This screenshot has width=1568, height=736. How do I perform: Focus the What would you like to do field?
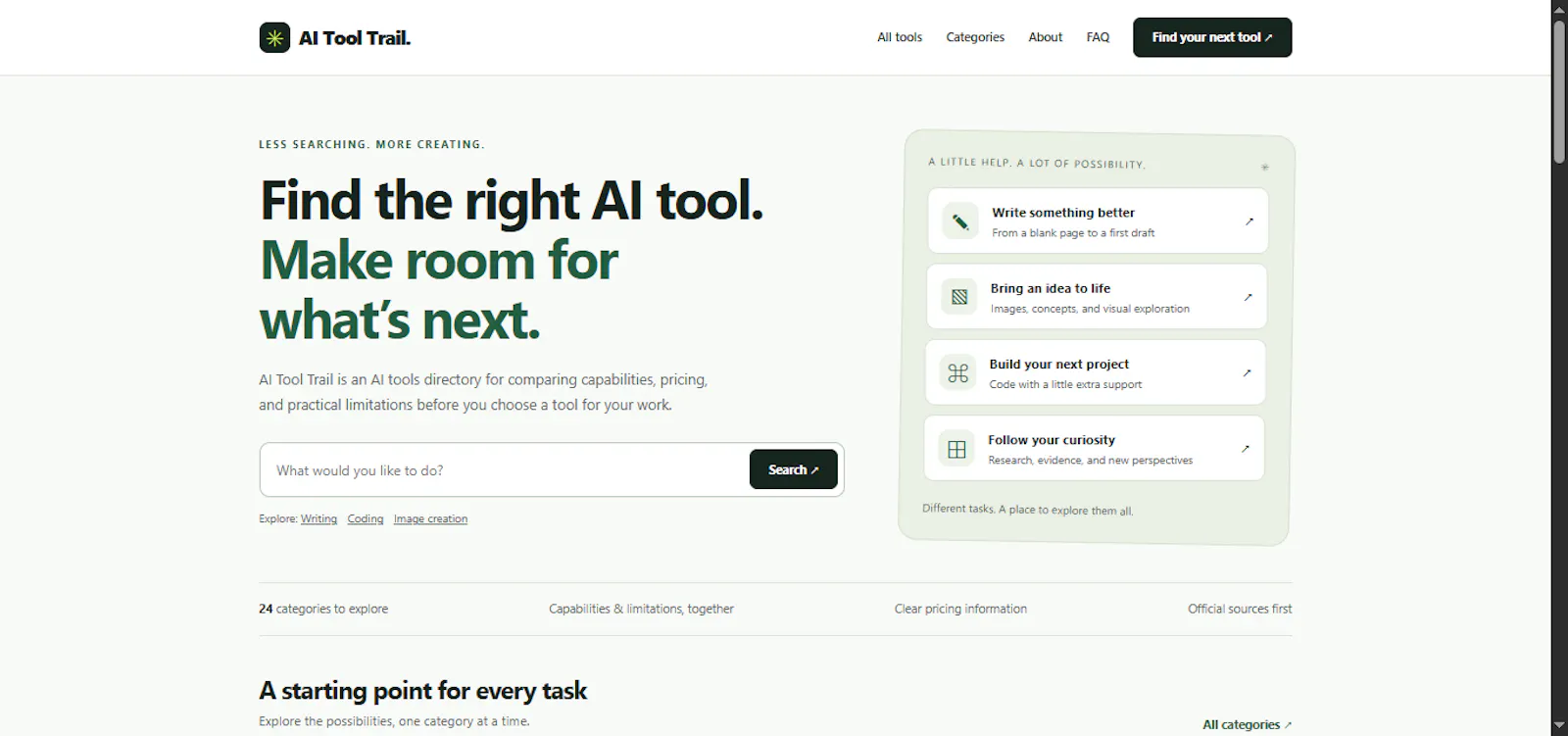[505, 470]
